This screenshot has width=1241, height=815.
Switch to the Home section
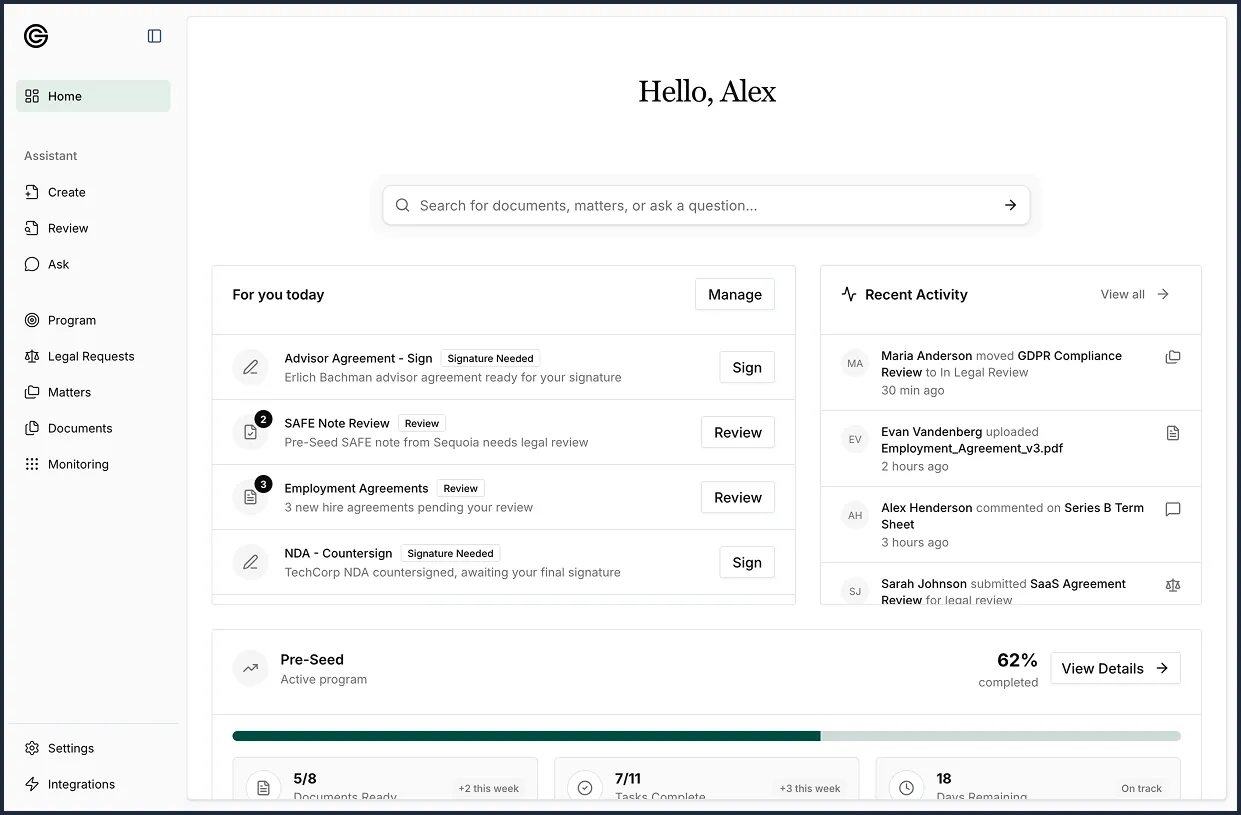coord(64,96)
